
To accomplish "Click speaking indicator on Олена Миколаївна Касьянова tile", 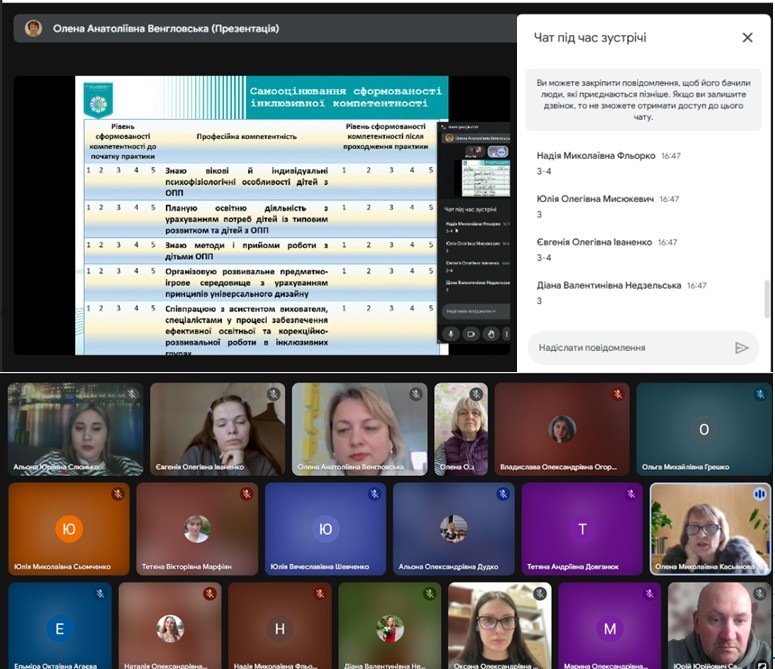I will (x=757, y=494).
